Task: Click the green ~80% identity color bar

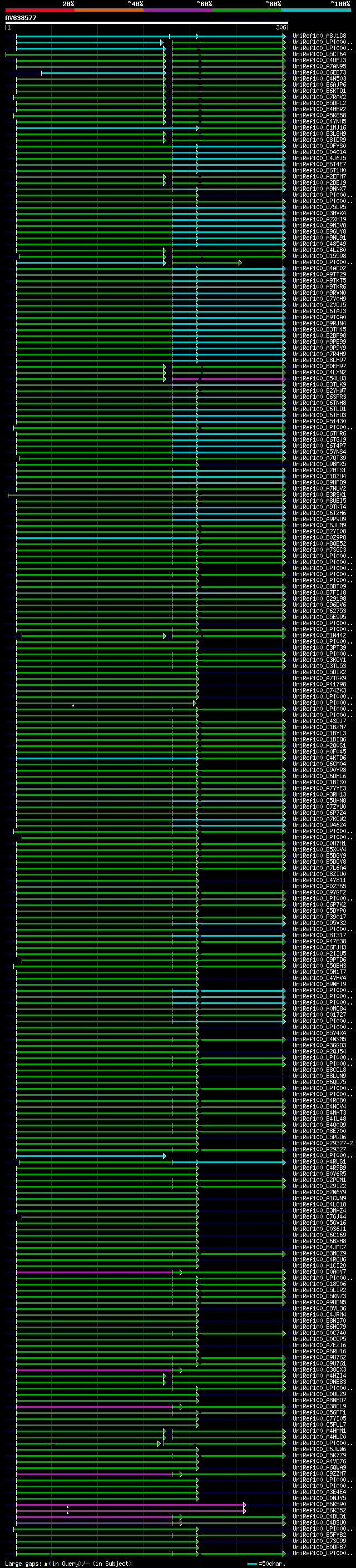Action: point(247,10)
